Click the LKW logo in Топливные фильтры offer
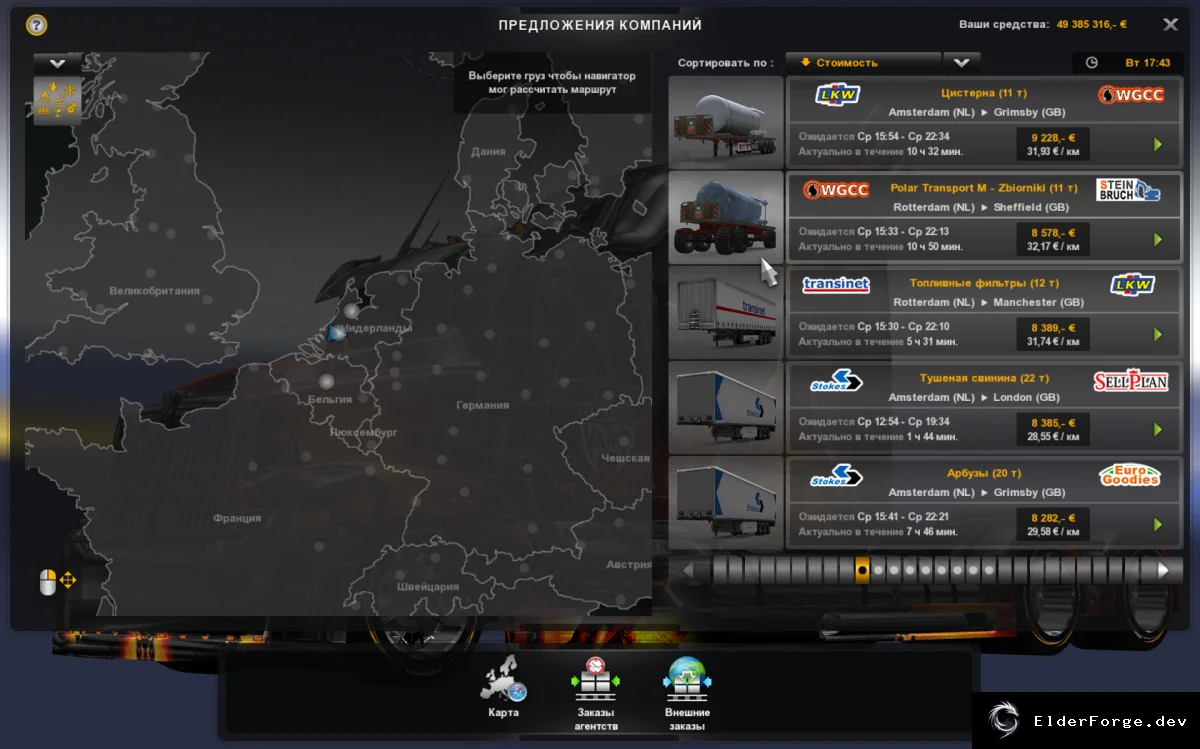Viewport: 1200px width, 749px height. tap(1132, 285)
